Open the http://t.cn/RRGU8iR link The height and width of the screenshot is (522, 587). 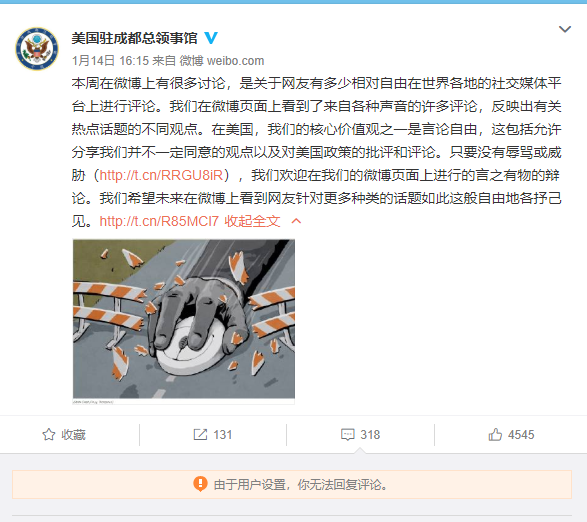(x=161, y=175)
